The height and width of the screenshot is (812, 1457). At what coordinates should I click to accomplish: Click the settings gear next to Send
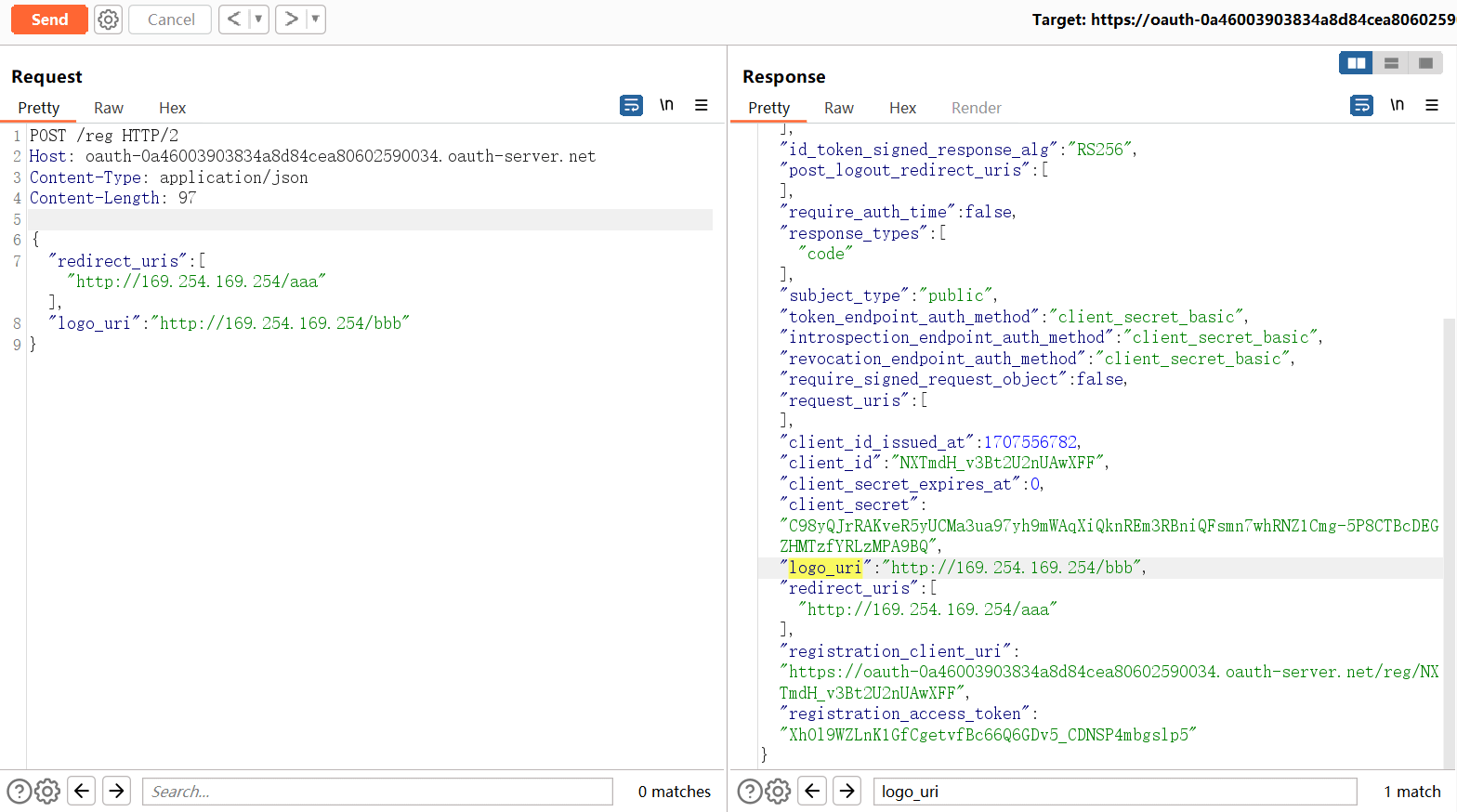pyautogui.click(x=109, y=20)
